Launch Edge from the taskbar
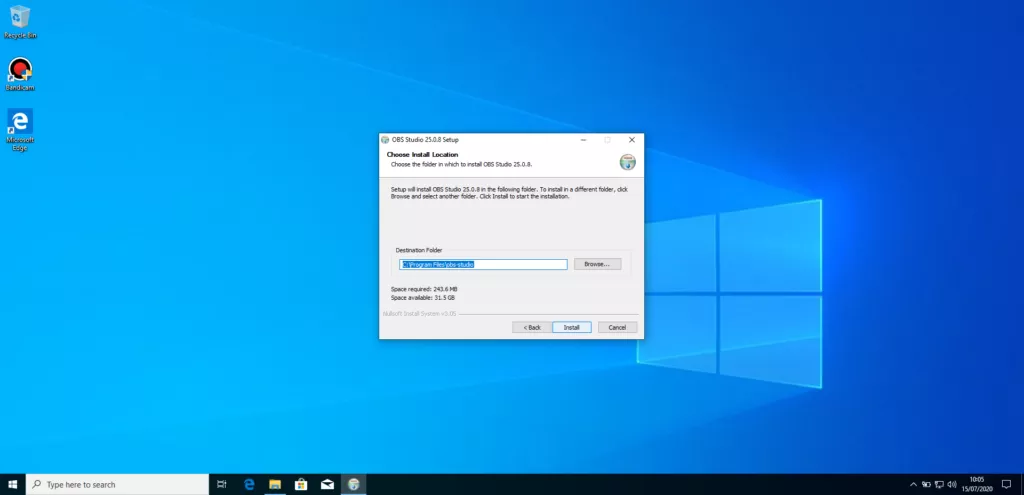This screenshot has height=495, width=1024. pyautogui.click(x=249, y=484)
